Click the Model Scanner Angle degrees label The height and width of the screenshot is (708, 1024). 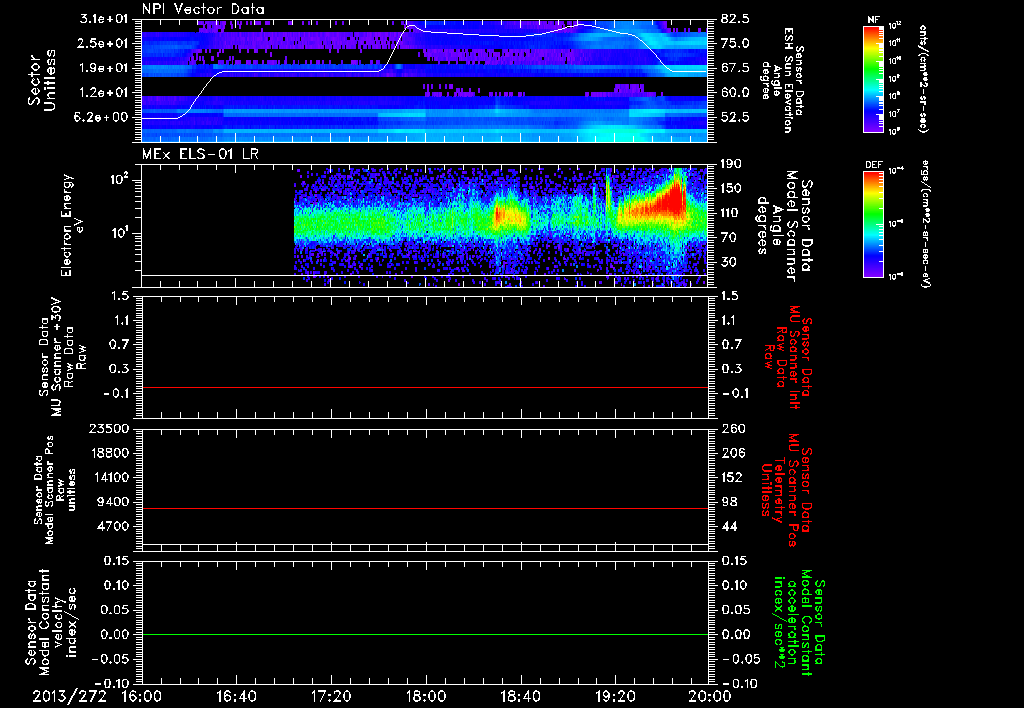(x=784, y=226)
